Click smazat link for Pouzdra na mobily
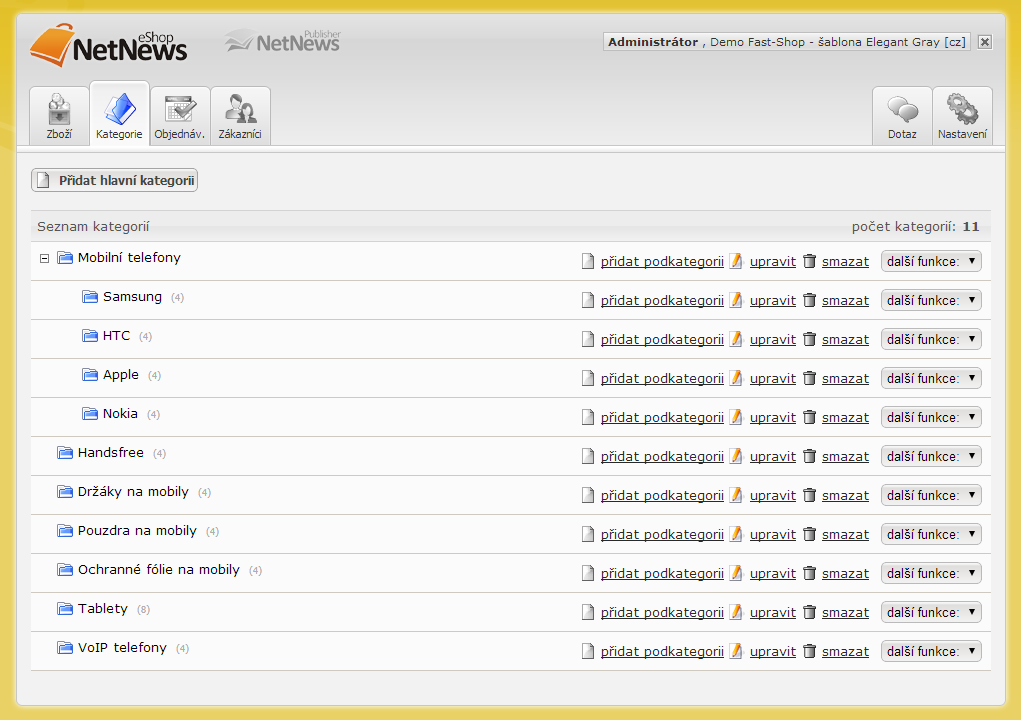 point(845,534)
